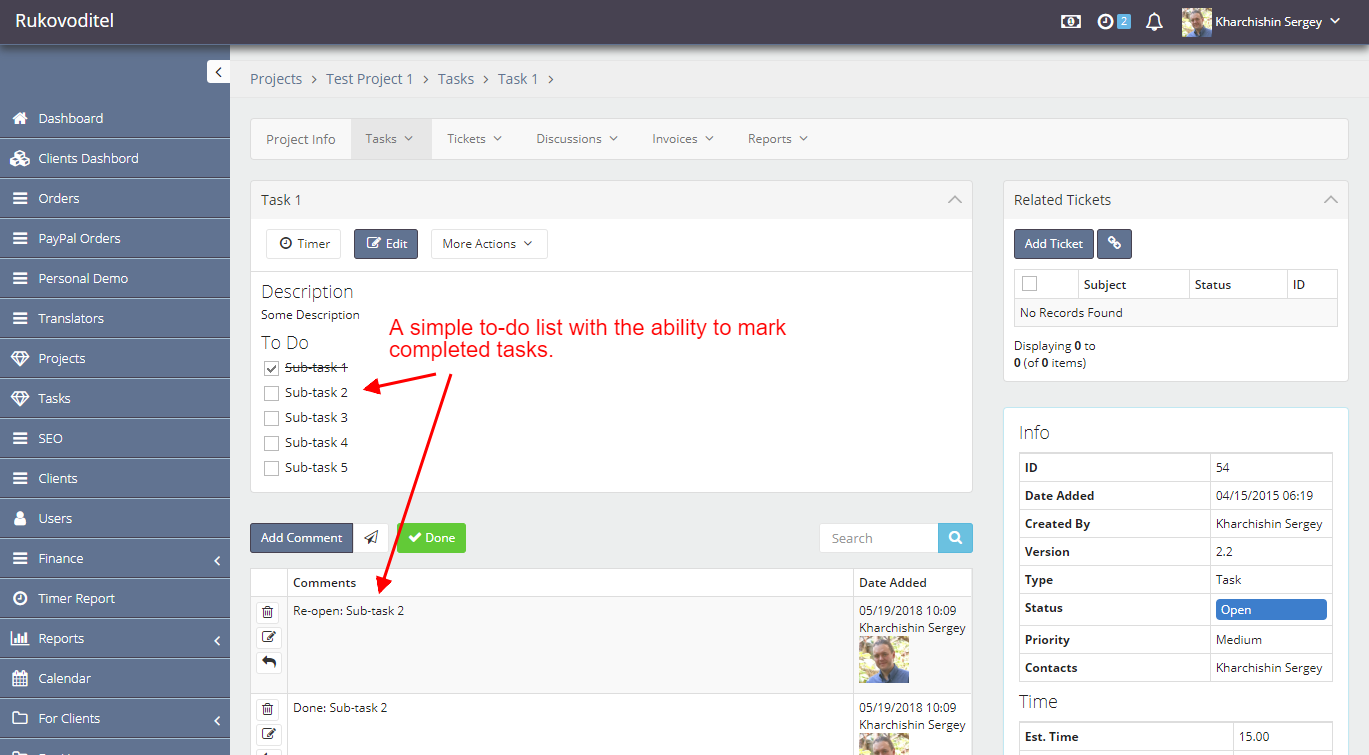Click the Translators list icon
This screenshot has width=1369, height=755.
tap(19, 318)
